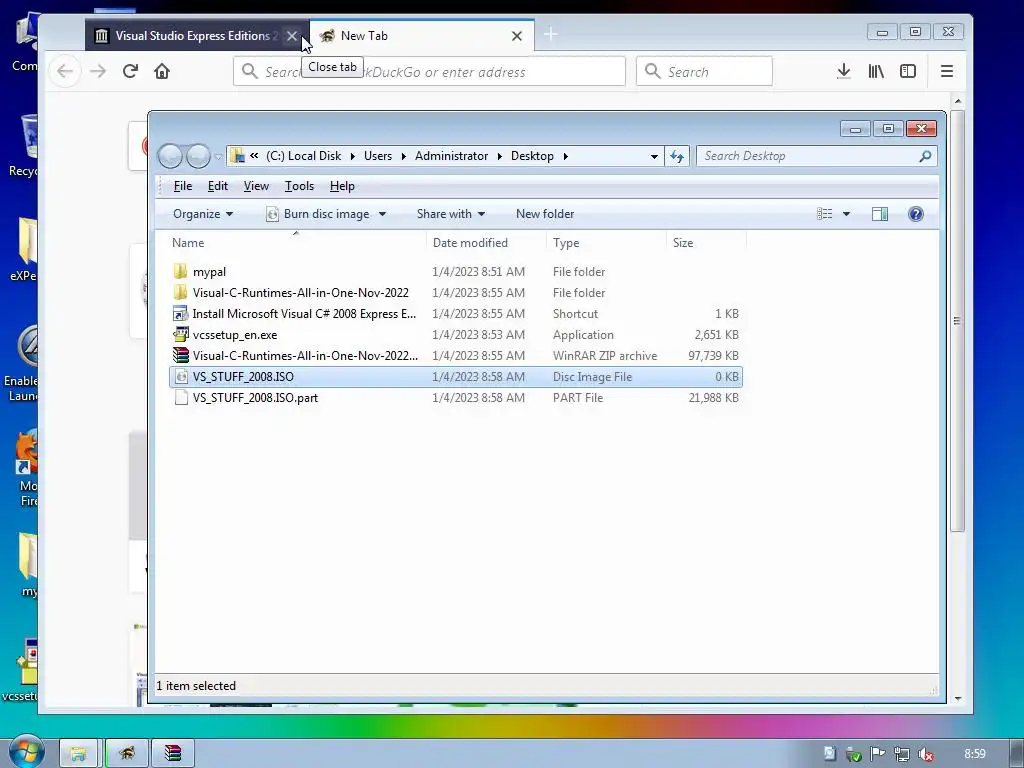The image size is (1024, 768).
Task: Go forward in Explorer window
Action: (x=199, y=156)
